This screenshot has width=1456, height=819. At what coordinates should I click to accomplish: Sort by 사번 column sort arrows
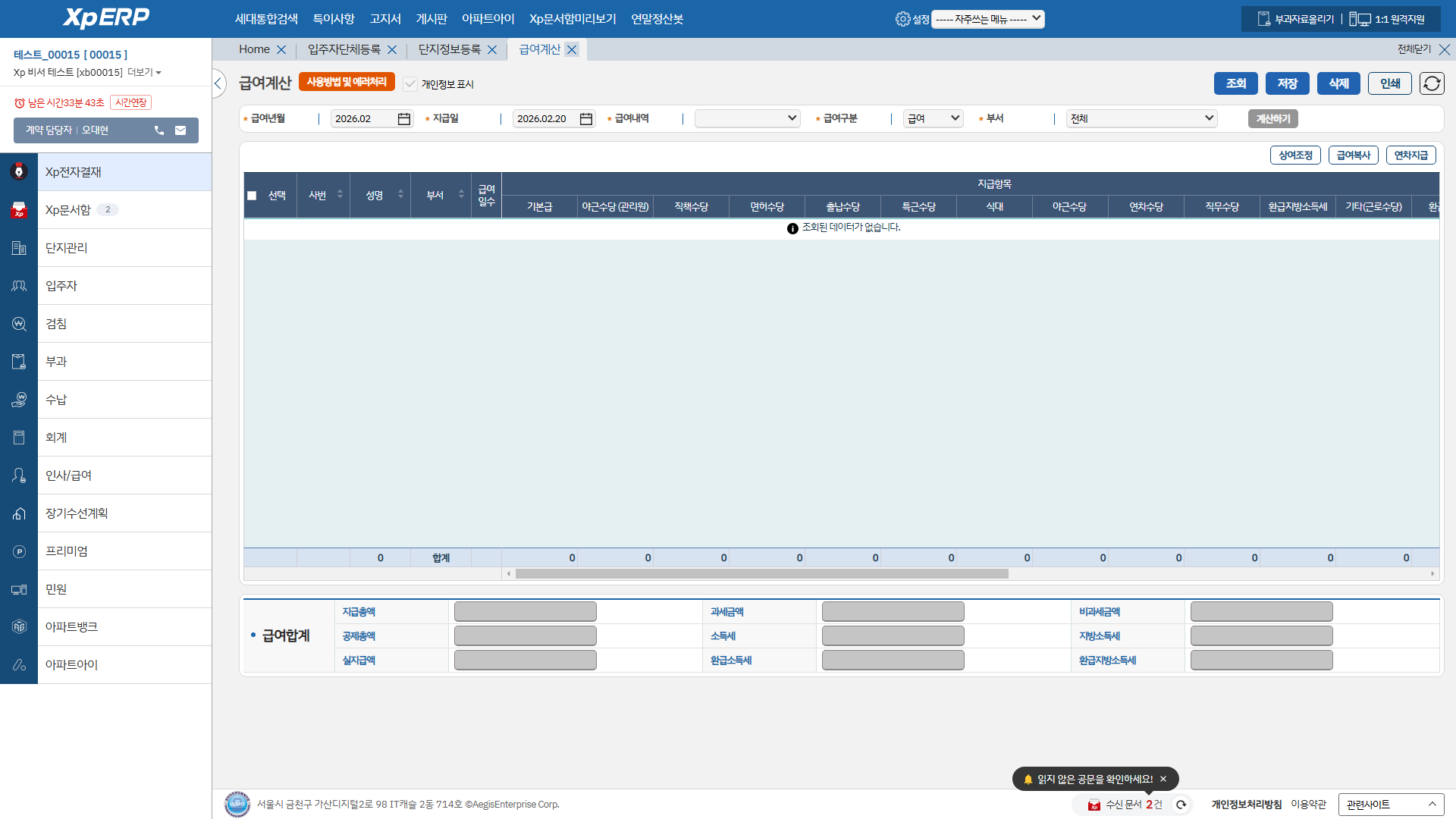340,195
